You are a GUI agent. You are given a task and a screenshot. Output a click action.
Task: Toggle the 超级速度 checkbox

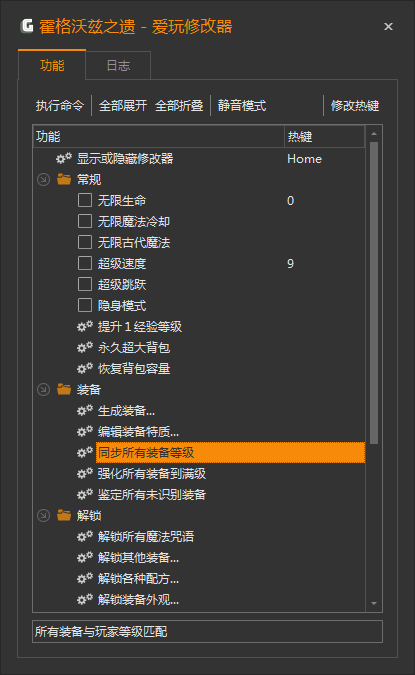pyautogui.click(x=85, y=263)
